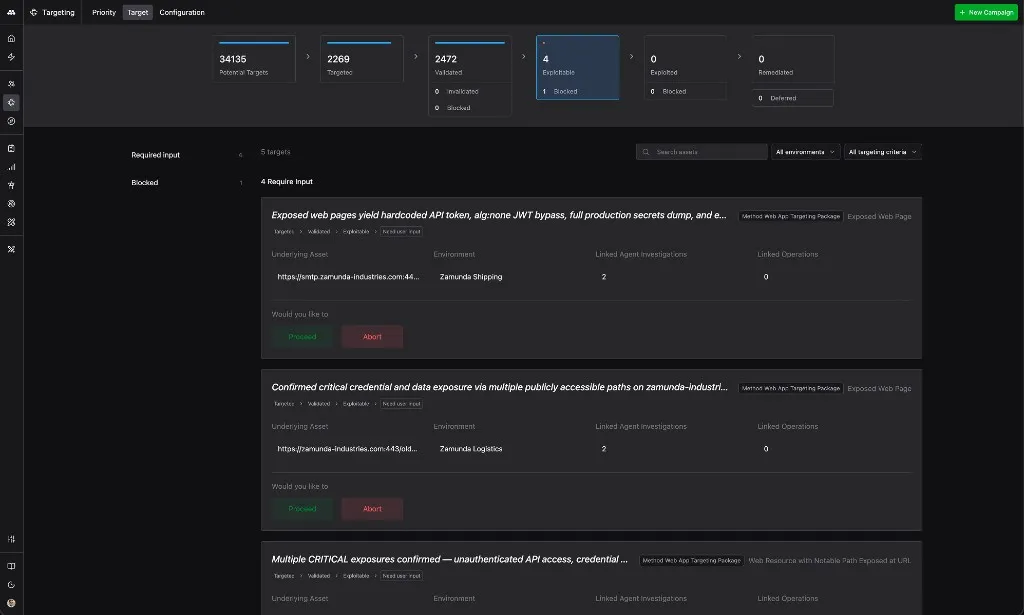Open the sidebar icon below the lightning bolt
This screenshot has height=615, width=1024.
pos(11,84)
